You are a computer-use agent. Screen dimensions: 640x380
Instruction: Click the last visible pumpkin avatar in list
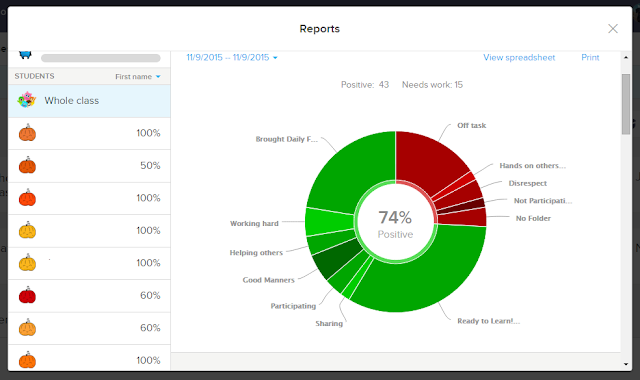point(27,360)
